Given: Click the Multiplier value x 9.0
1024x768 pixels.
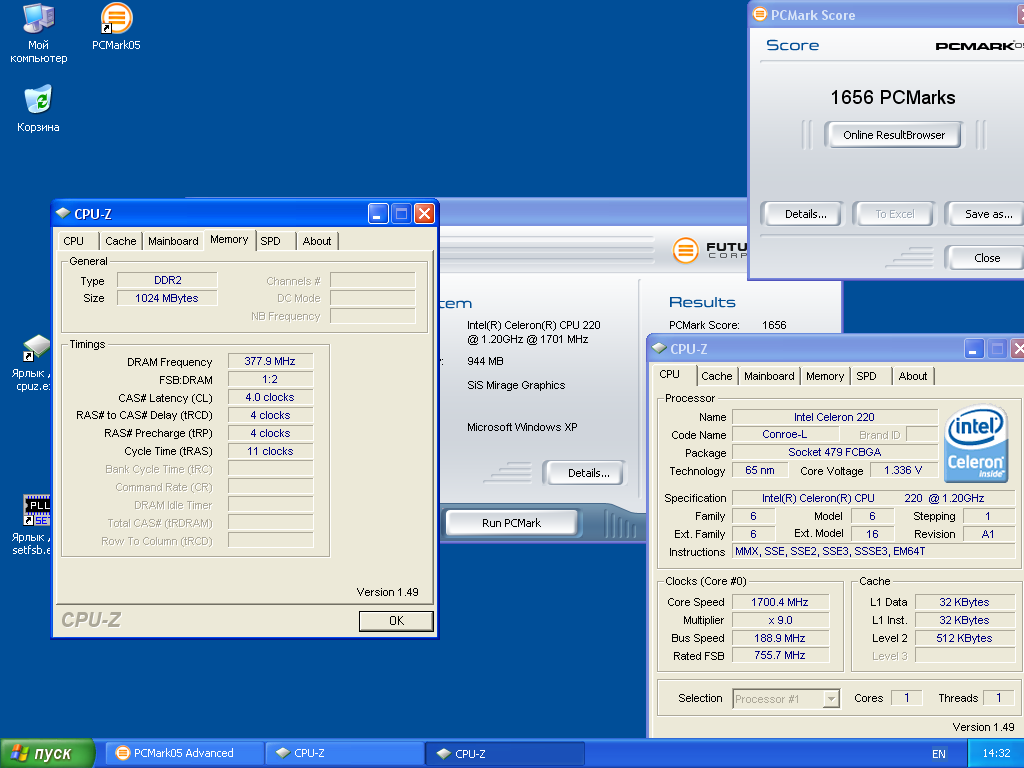Looking at the screenshot, I should point(780,620).
